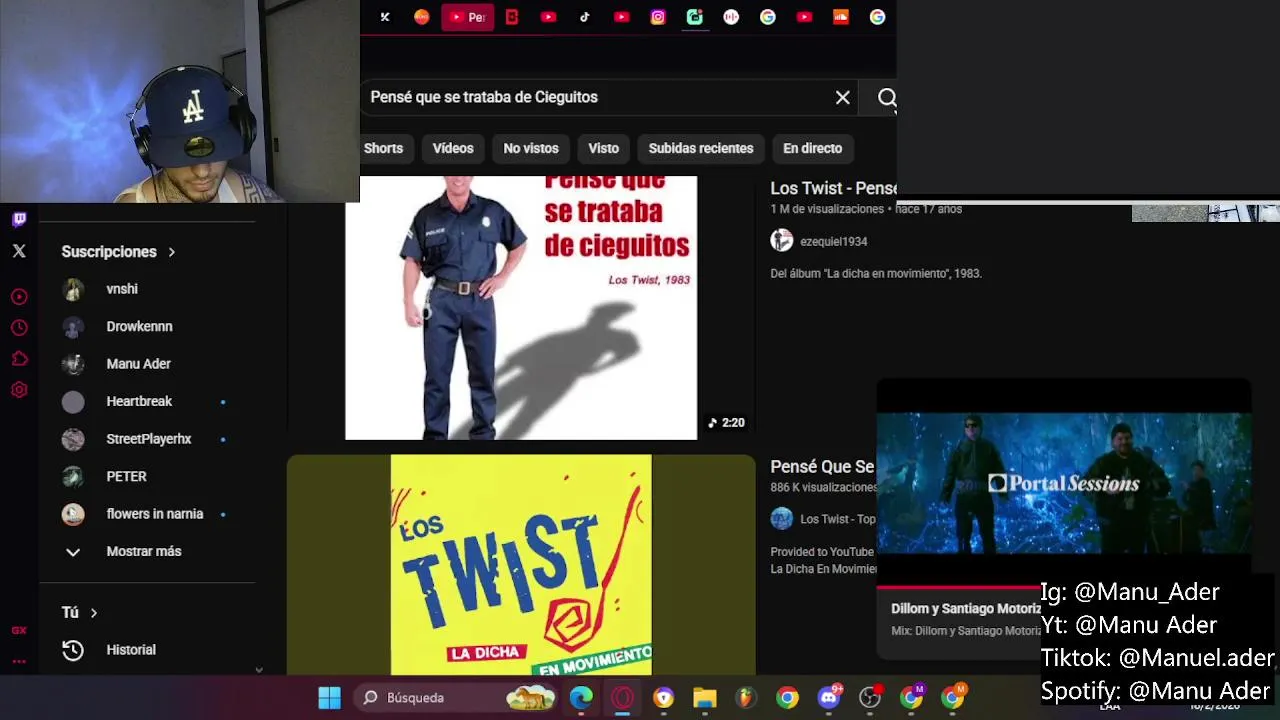Open History clock icon in Opera sidebar
Image resolution: width=1280 pixels, height=720 pixels.
click(19, 328)
